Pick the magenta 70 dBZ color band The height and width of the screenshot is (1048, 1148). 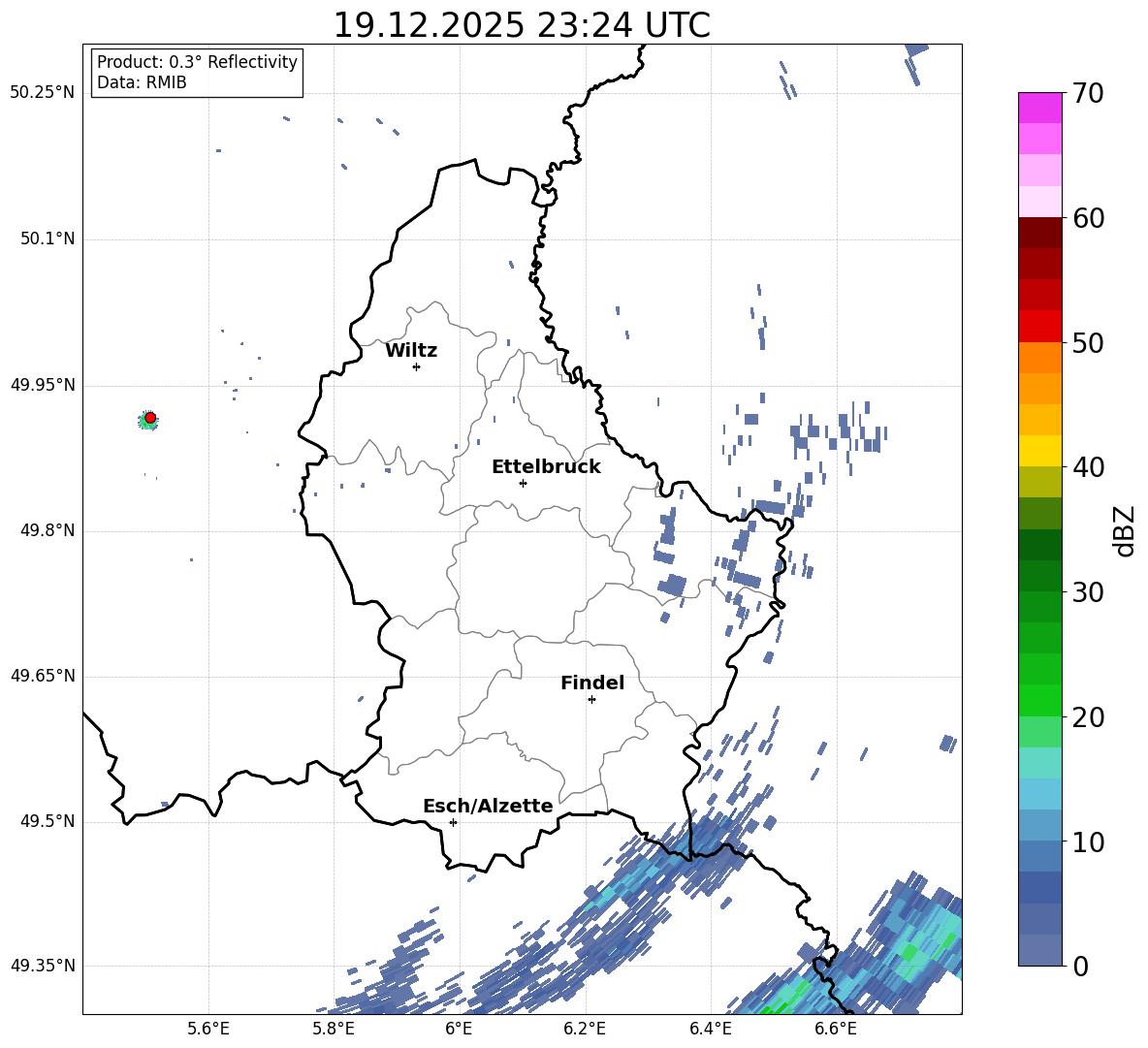click(x=1040, y=108)
